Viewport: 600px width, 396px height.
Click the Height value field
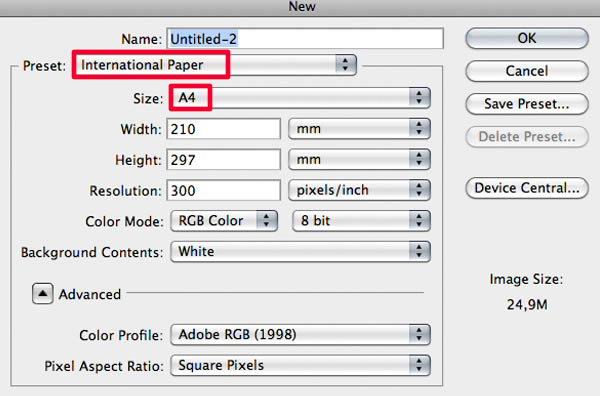[x=223, y=160]
